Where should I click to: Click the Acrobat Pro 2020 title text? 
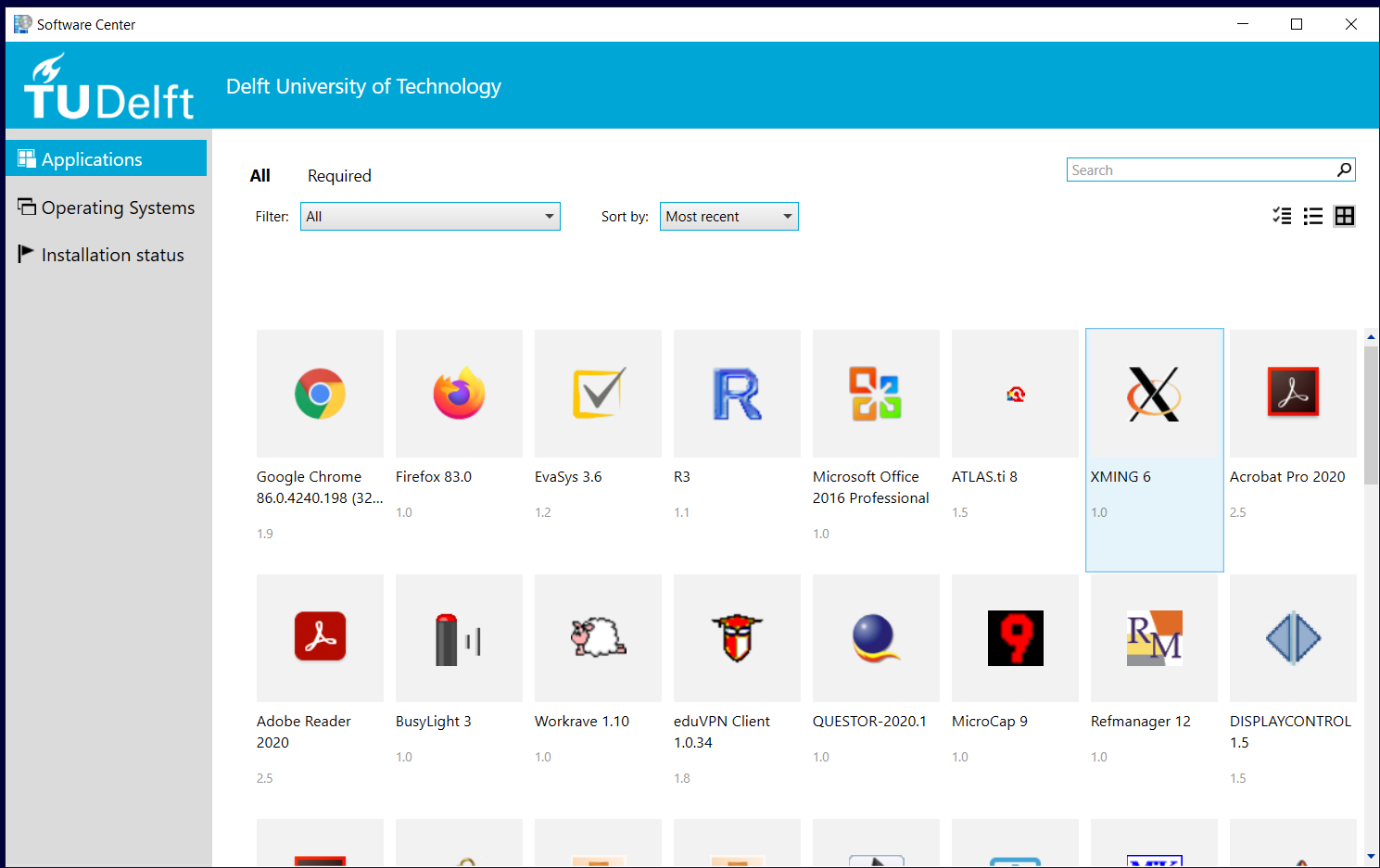point(1287,476)
